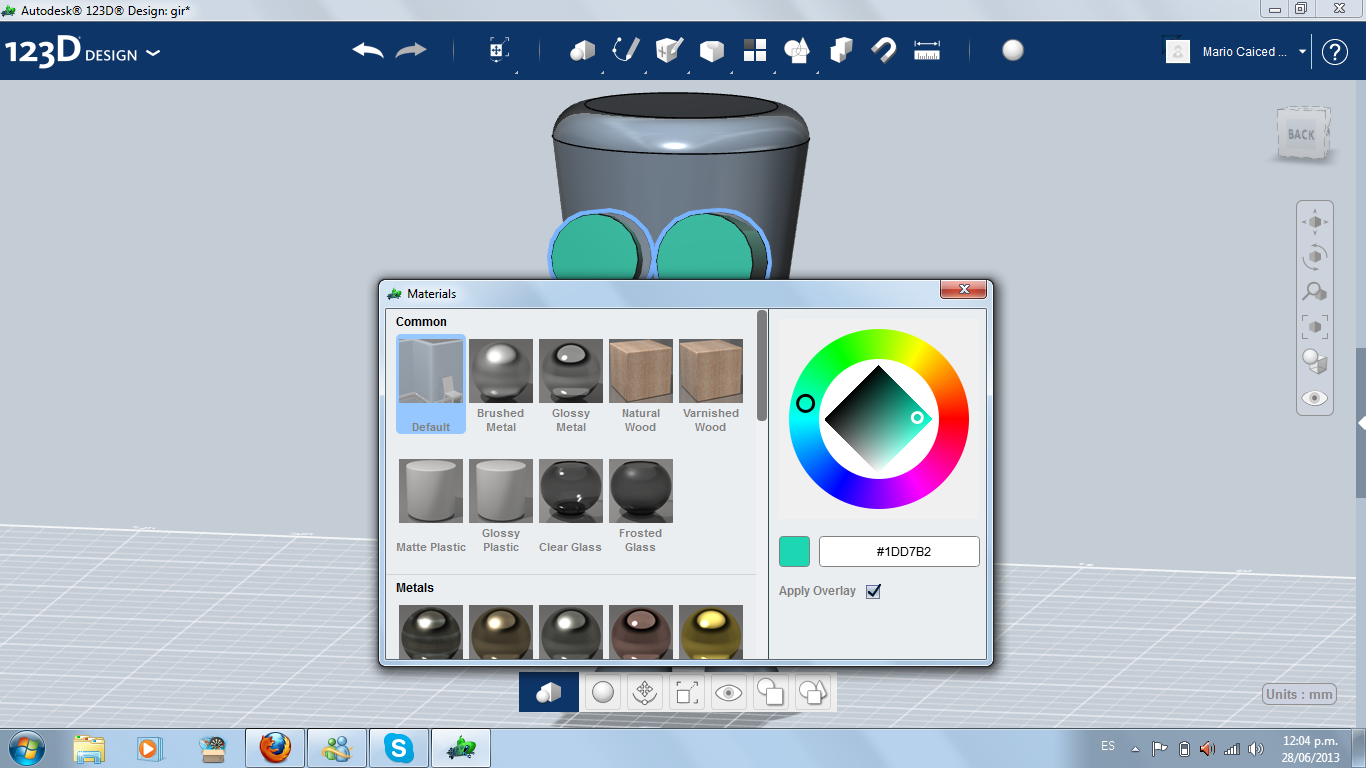Click the Undo arrow in the top toolbar
This screenshot has width=1366, height=768.
[368, 50]
